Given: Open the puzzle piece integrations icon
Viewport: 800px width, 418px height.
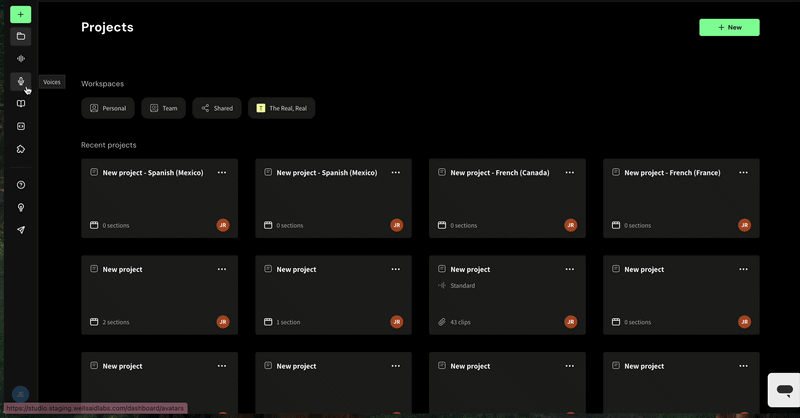Looking at the screenshot, I should (x=20, y=149).
